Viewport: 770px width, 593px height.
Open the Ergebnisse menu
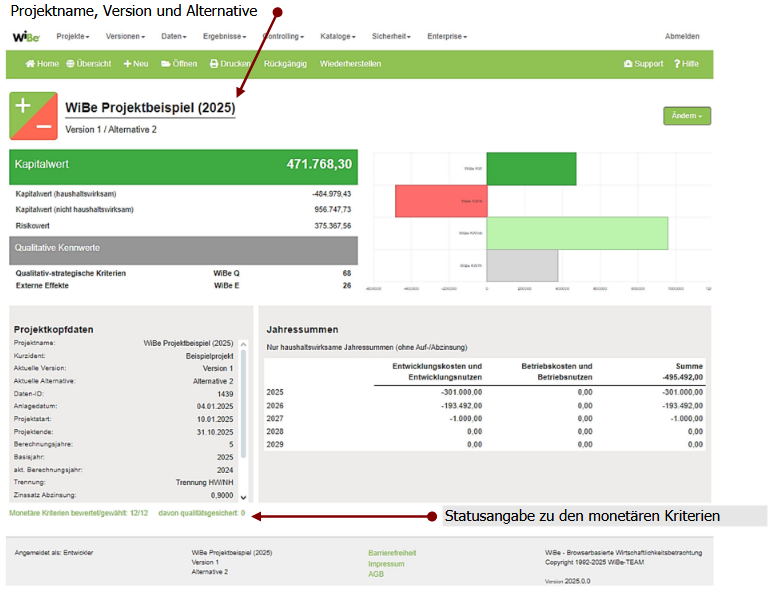(224, 36)
